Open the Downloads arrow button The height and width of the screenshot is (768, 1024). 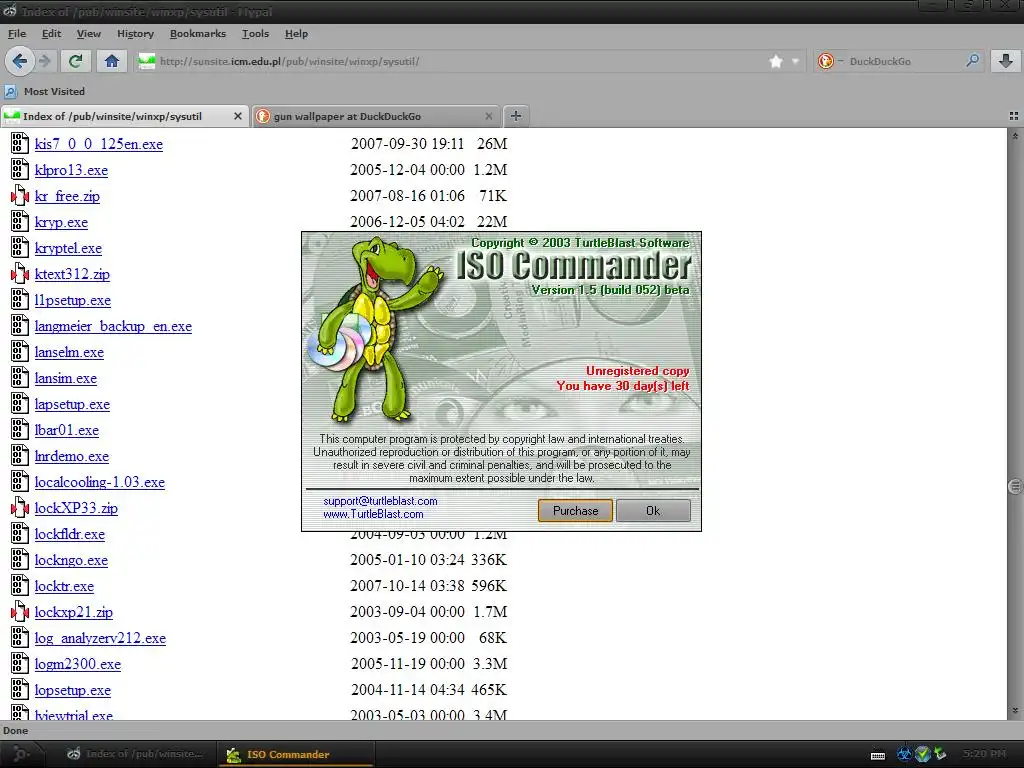coord(1006,61)
